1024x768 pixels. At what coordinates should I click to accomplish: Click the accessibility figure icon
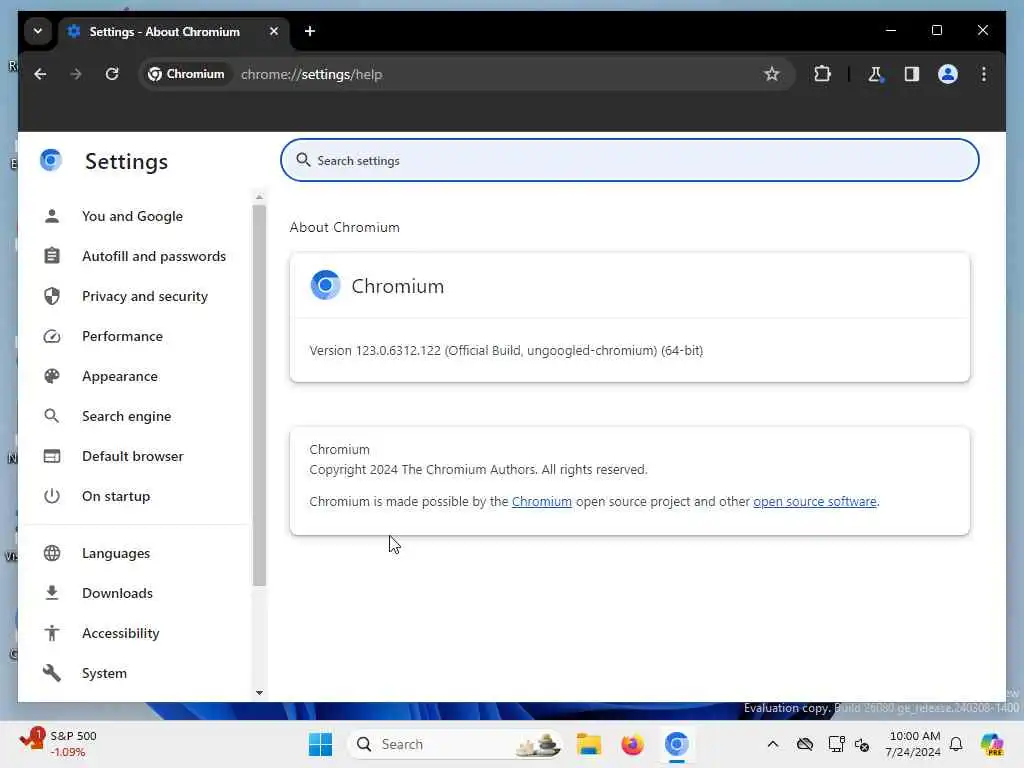click(x=52, y=633)
